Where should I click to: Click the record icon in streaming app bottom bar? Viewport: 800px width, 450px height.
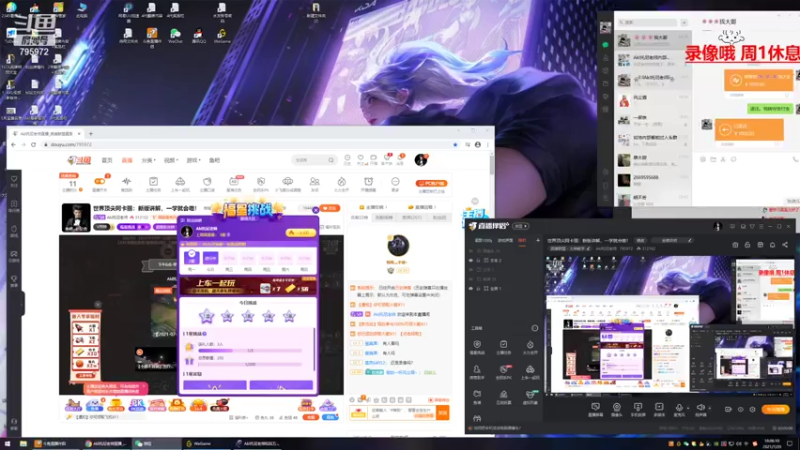(x=728, y=409)
